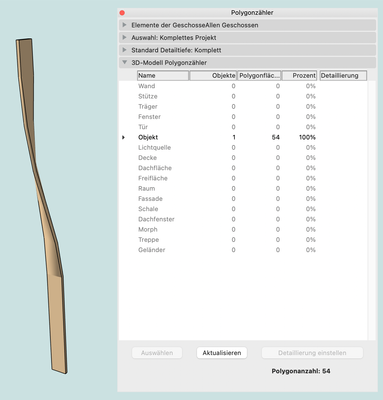Select the Stütze row
The width and height of the screenshot is (383, 400).
click(243, 96)
